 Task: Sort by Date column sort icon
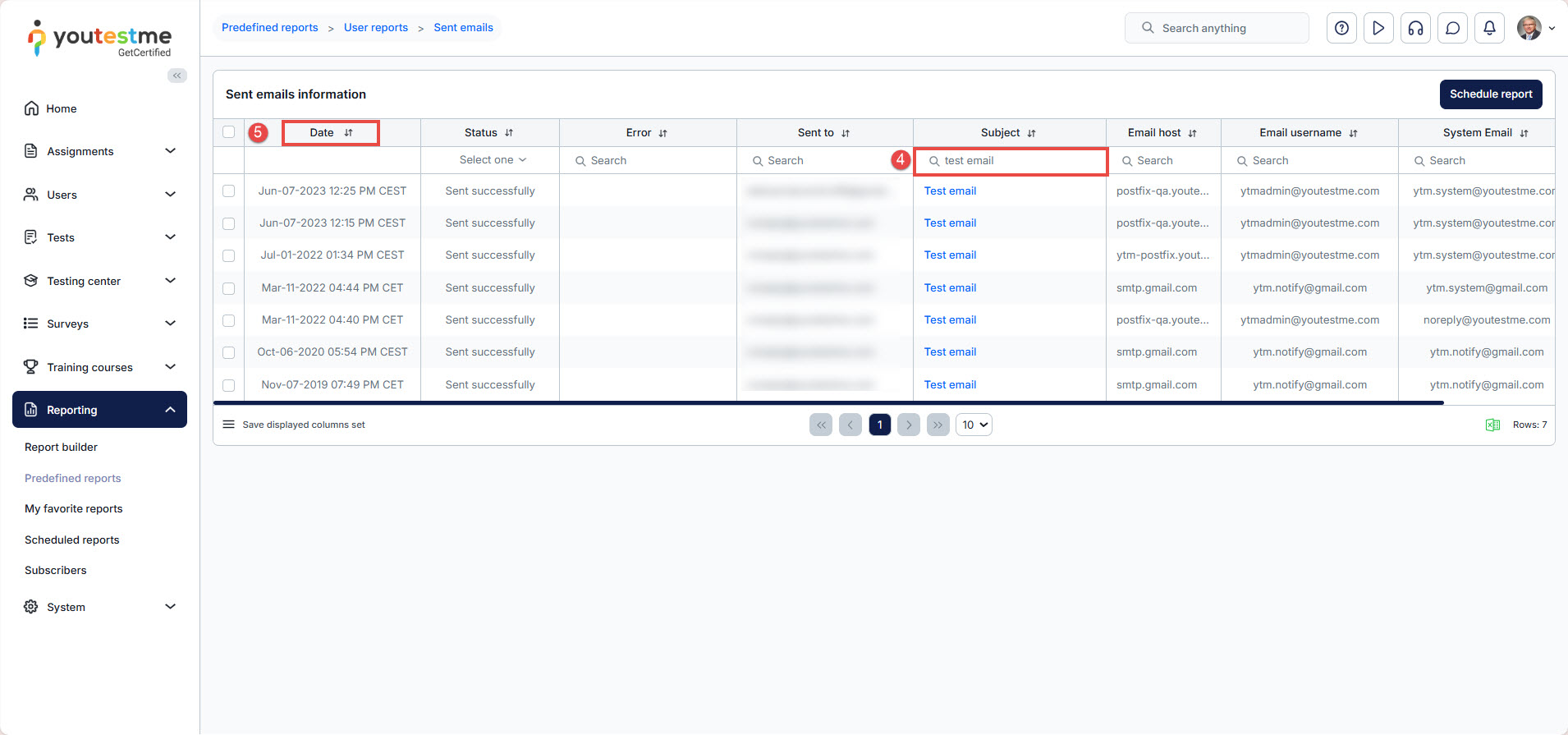(349, 133)
